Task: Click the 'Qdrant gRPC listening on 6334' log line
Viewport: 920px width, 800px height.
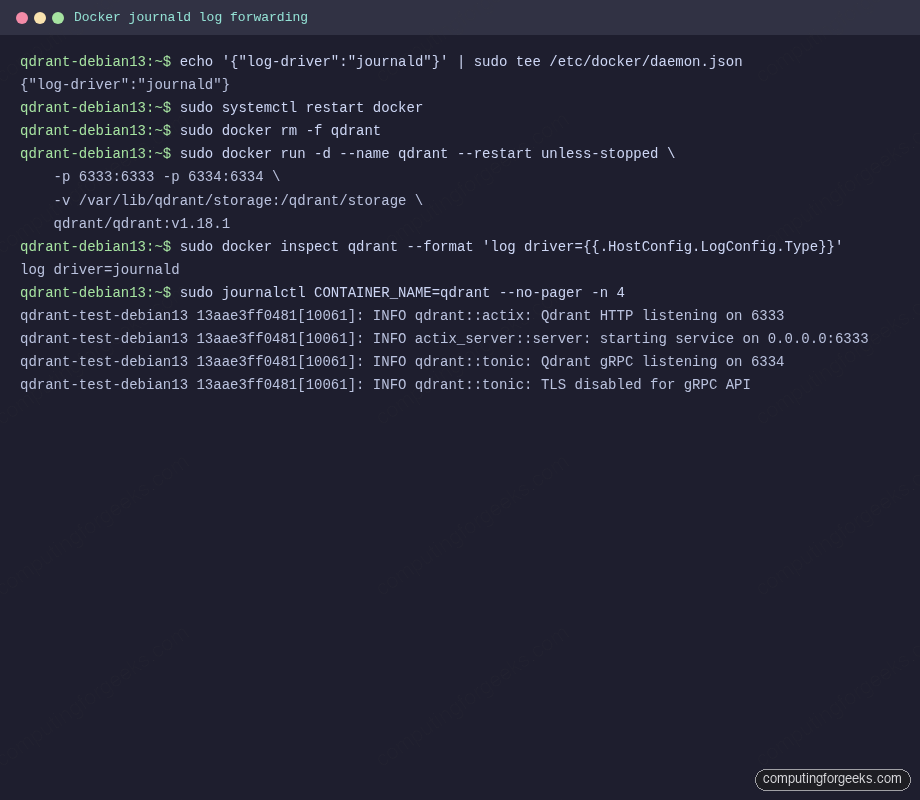Action: click(402, 362)
